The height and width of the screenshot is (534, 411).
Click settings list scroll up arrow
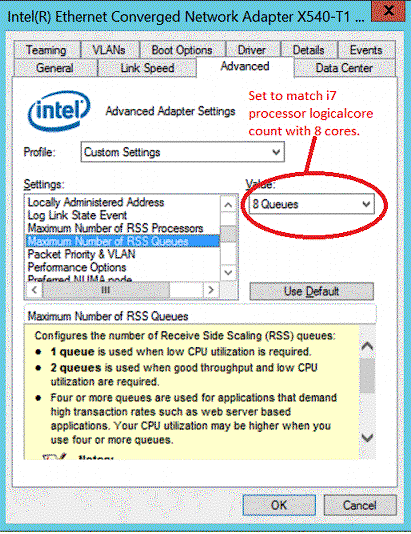228,205
